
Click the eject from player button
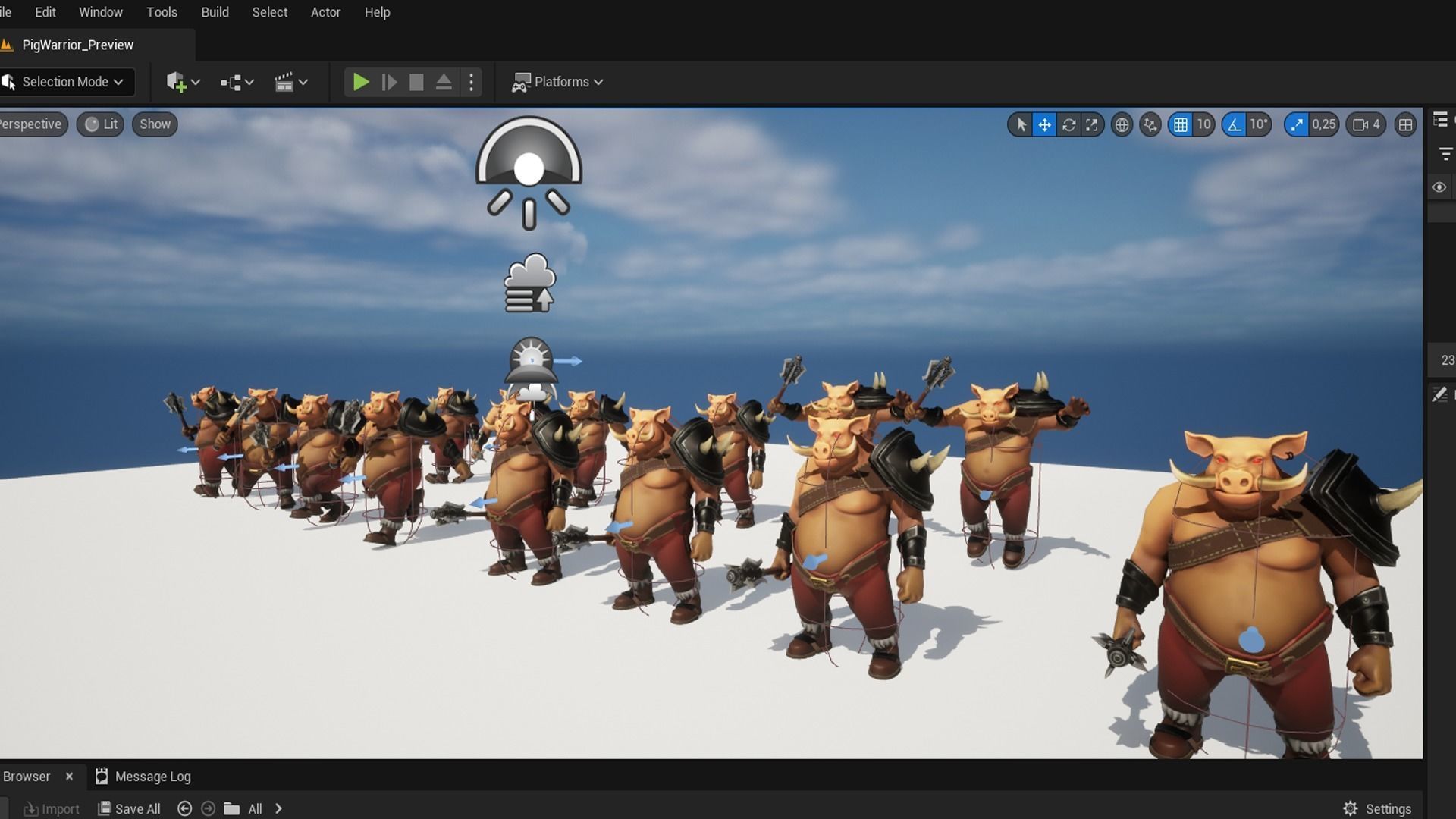444,82
